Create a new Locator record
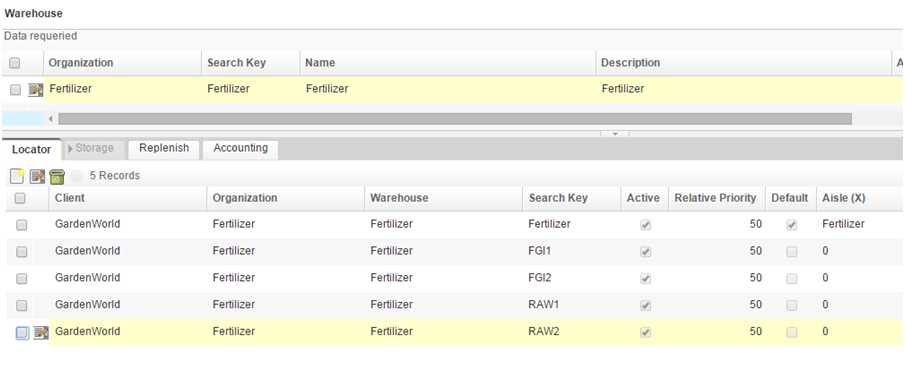This screenshot has height=372, width=905. click(x=18, y=176)
